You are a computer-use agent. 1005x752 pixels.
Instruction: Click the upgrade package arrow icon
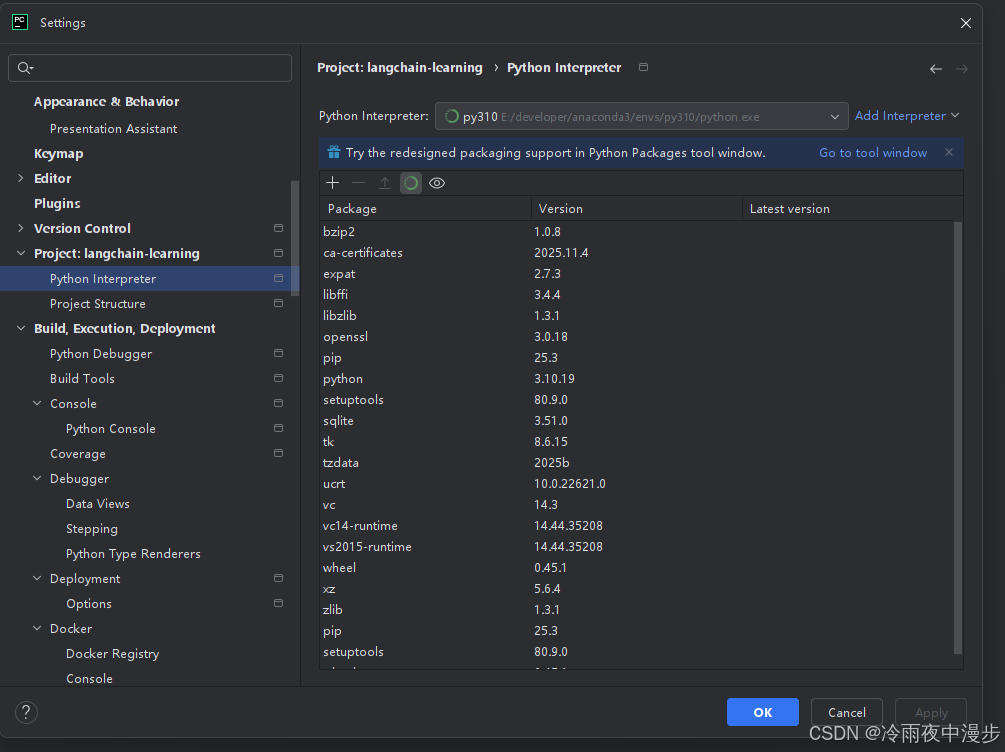click(x=385, y=183)
